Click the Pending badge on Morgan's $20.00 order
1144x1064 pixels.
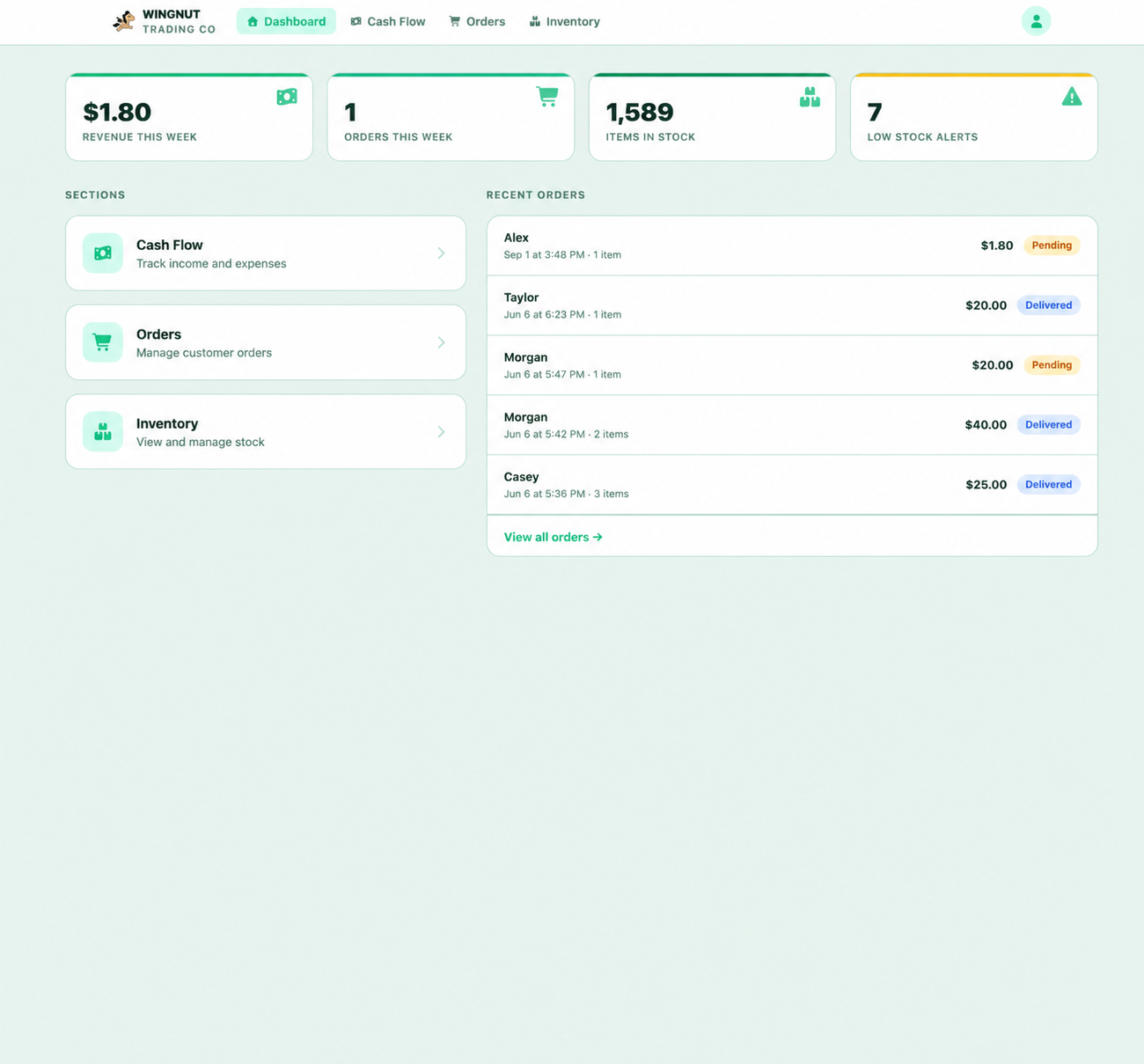point(1052,365)
